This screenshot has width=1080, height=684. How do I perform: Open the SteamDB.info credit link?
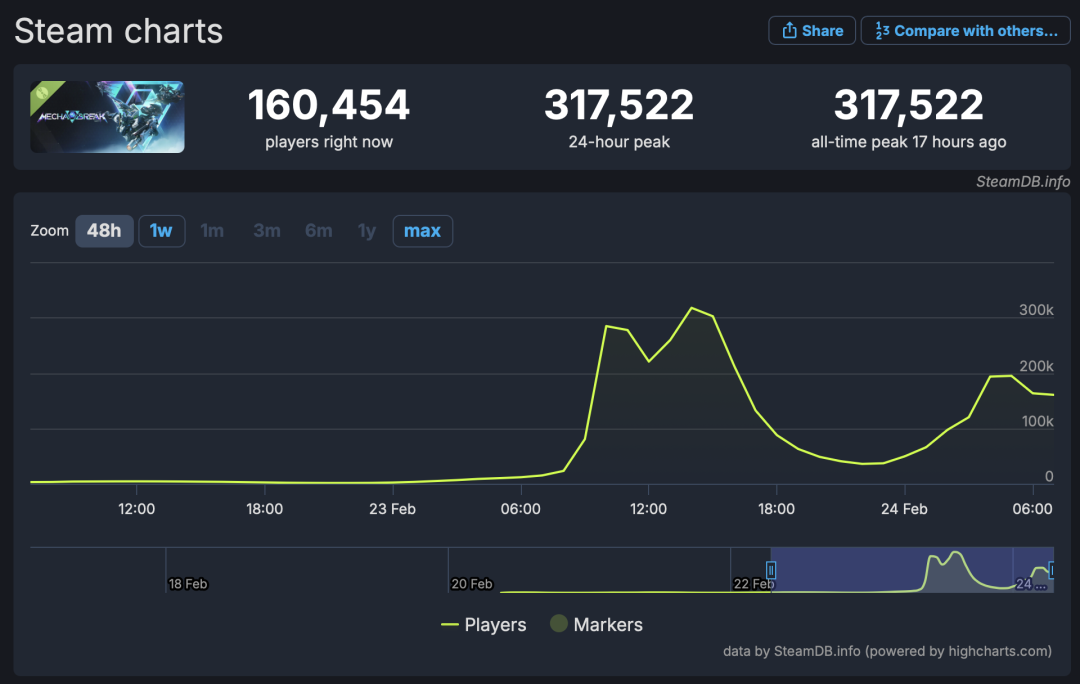coord(1023,182)
